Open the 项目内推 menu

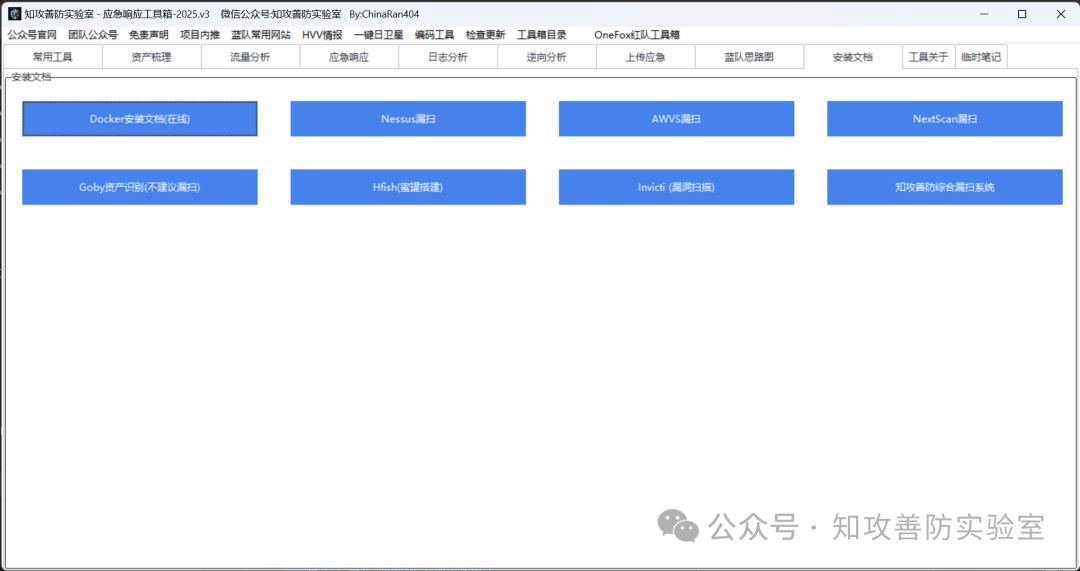pyautogui.click(x=200, y=35)
